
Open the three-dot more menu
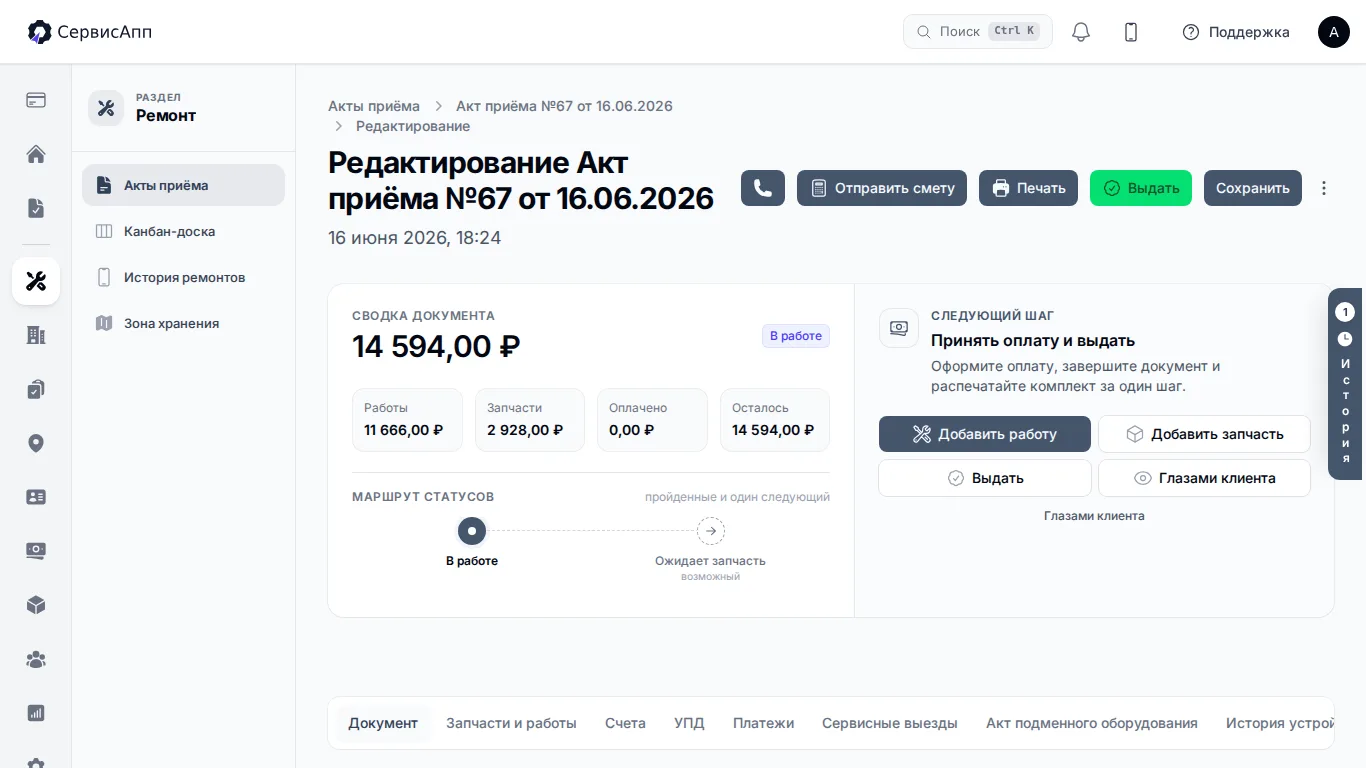coord(1324,188)
